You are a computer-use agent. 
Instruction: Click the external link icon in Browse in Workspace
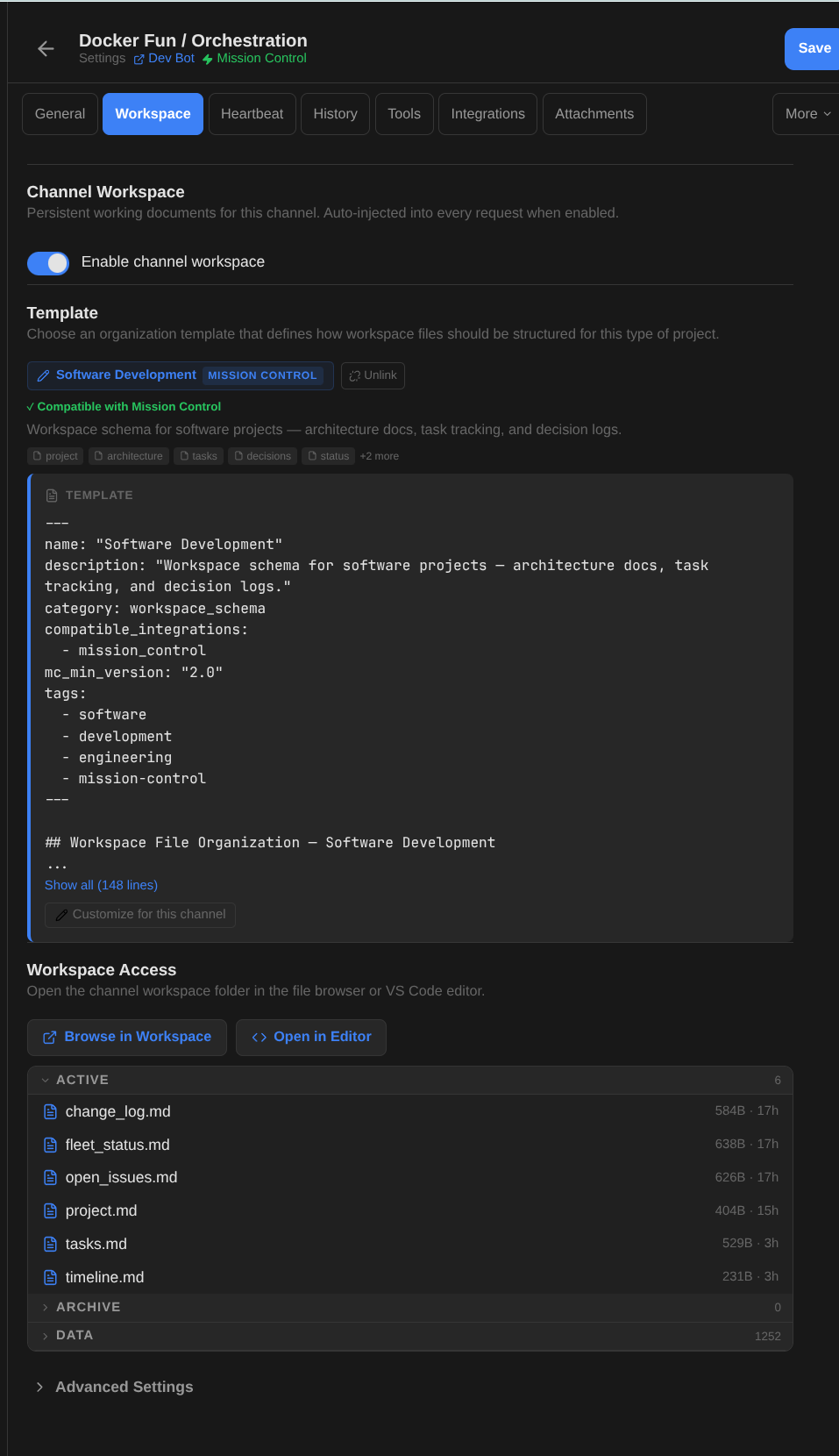tap(50, 1038)
